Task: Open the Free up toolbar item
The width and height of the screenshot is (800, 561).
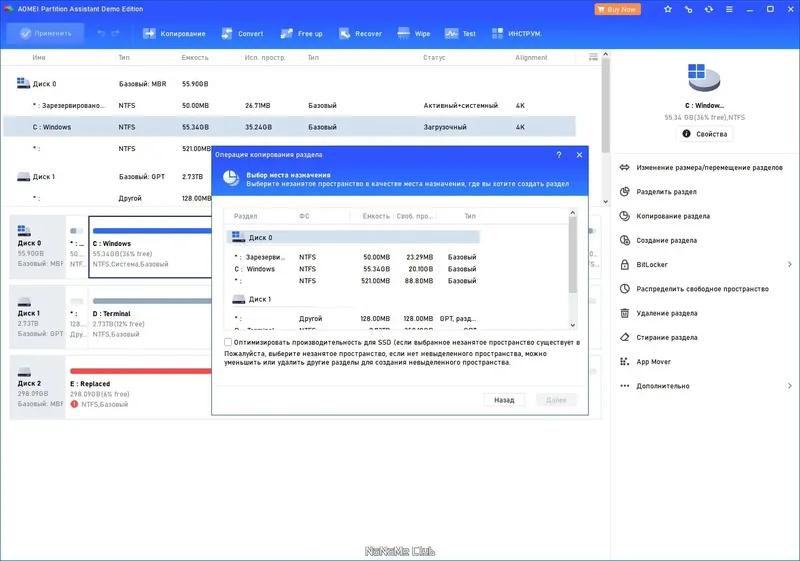Action: tap(302, 34)
